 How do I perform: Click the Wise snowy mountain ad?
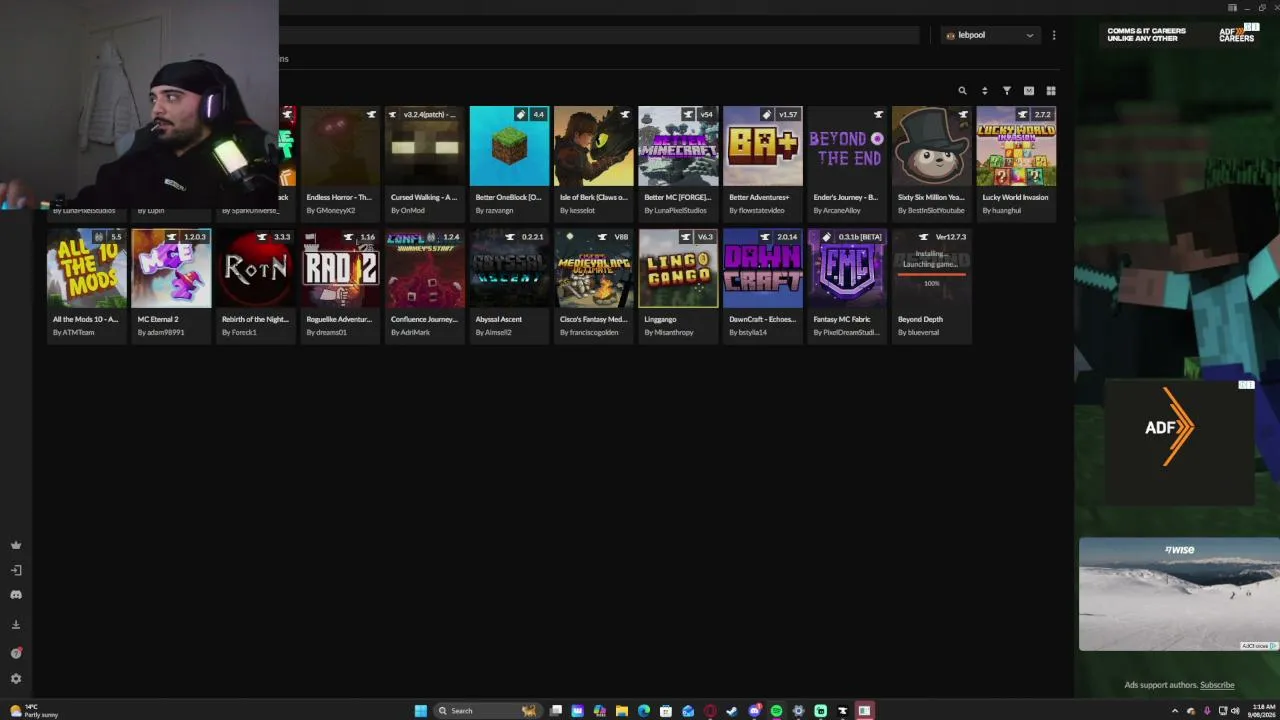[x=1179, y=594]
